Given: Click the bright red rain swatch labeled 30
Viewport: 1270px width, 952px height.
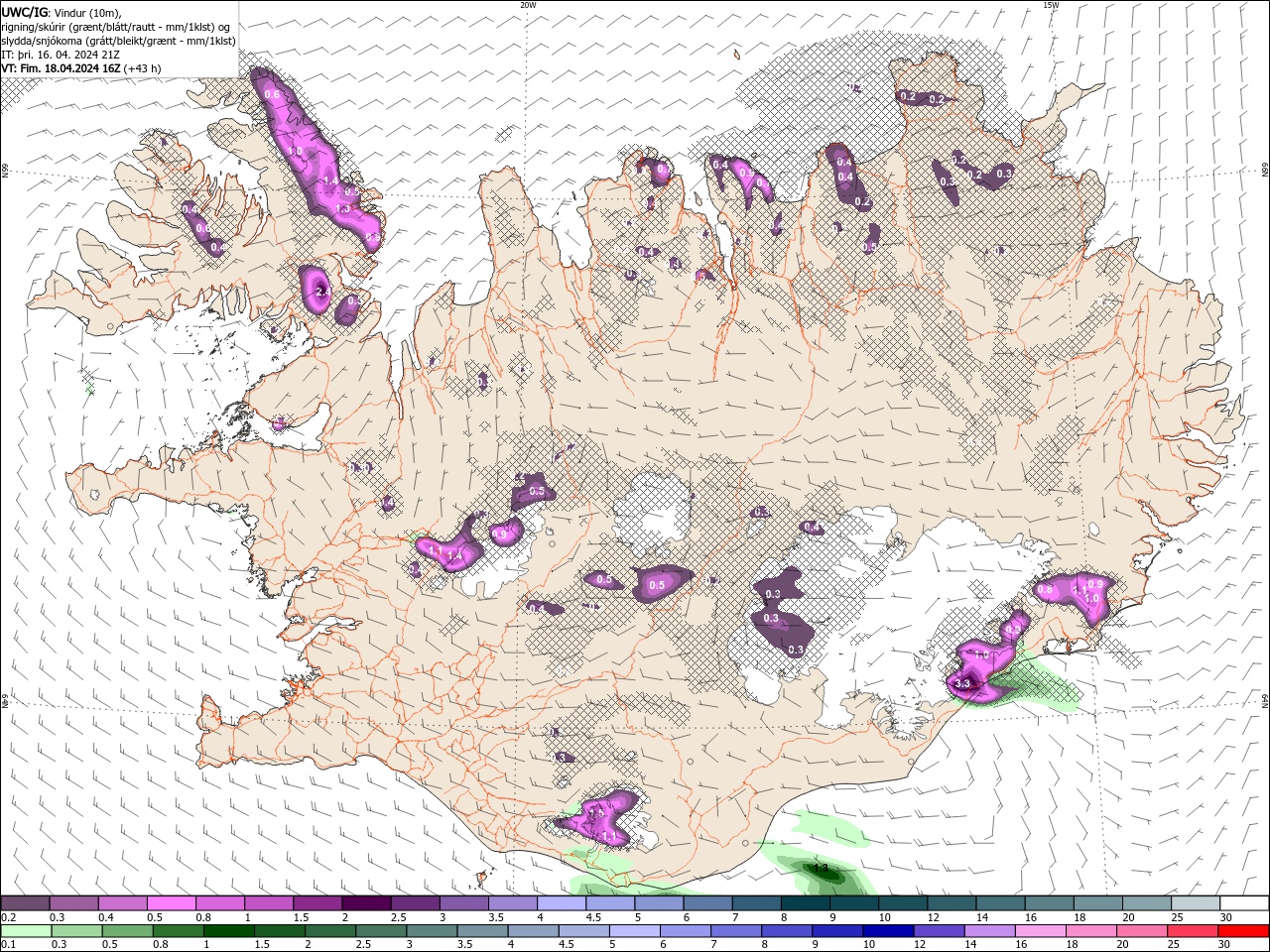Looking at the screenshot, I should 1243,931.
